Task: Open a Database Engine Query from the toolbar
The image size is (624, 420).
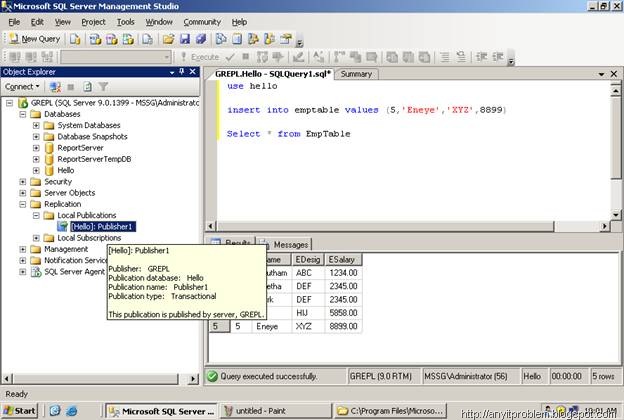Action: (x=75, y=39)
